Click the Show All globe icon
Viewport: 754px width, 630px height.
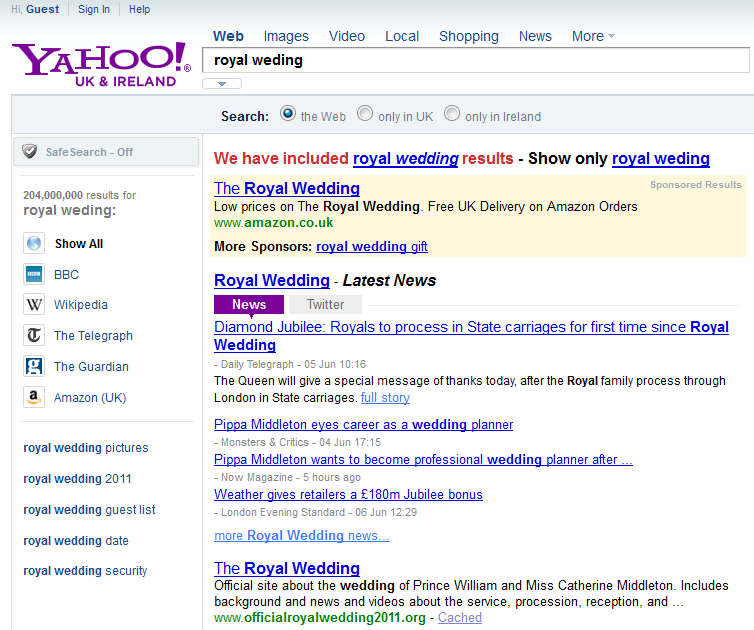(x=34, y=243)
